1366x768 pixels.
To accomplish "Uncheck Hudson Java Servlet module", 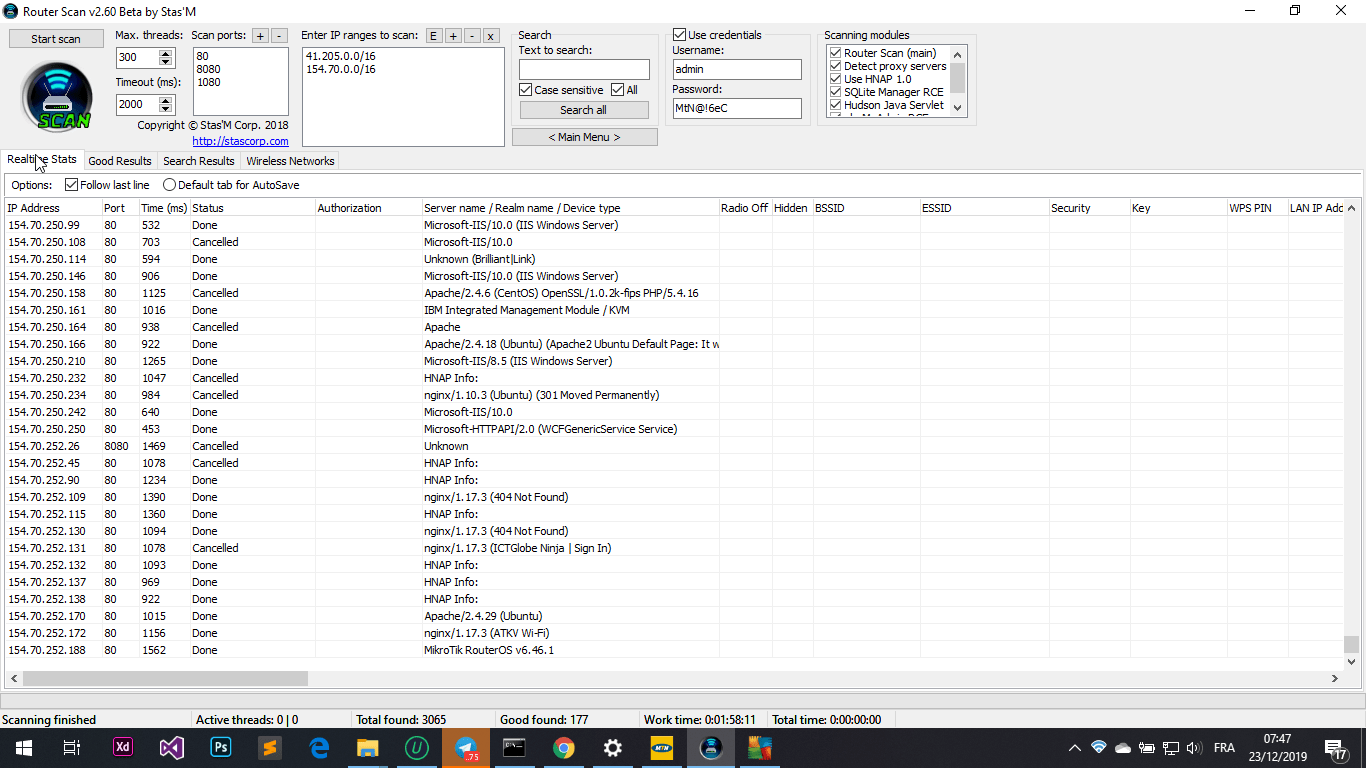I will [x=835, y=105].
